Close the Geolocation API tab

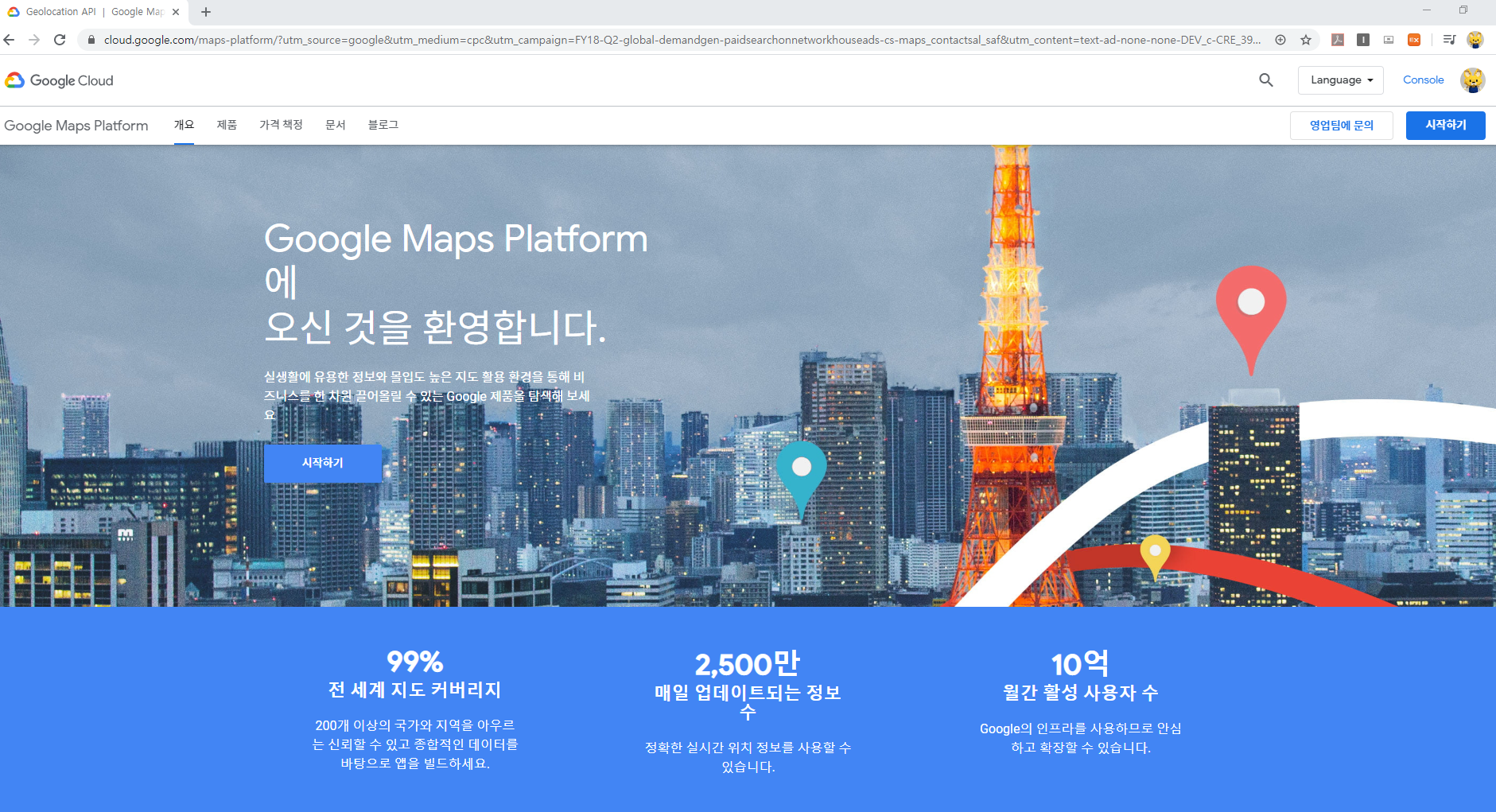(x=176, y=12)
